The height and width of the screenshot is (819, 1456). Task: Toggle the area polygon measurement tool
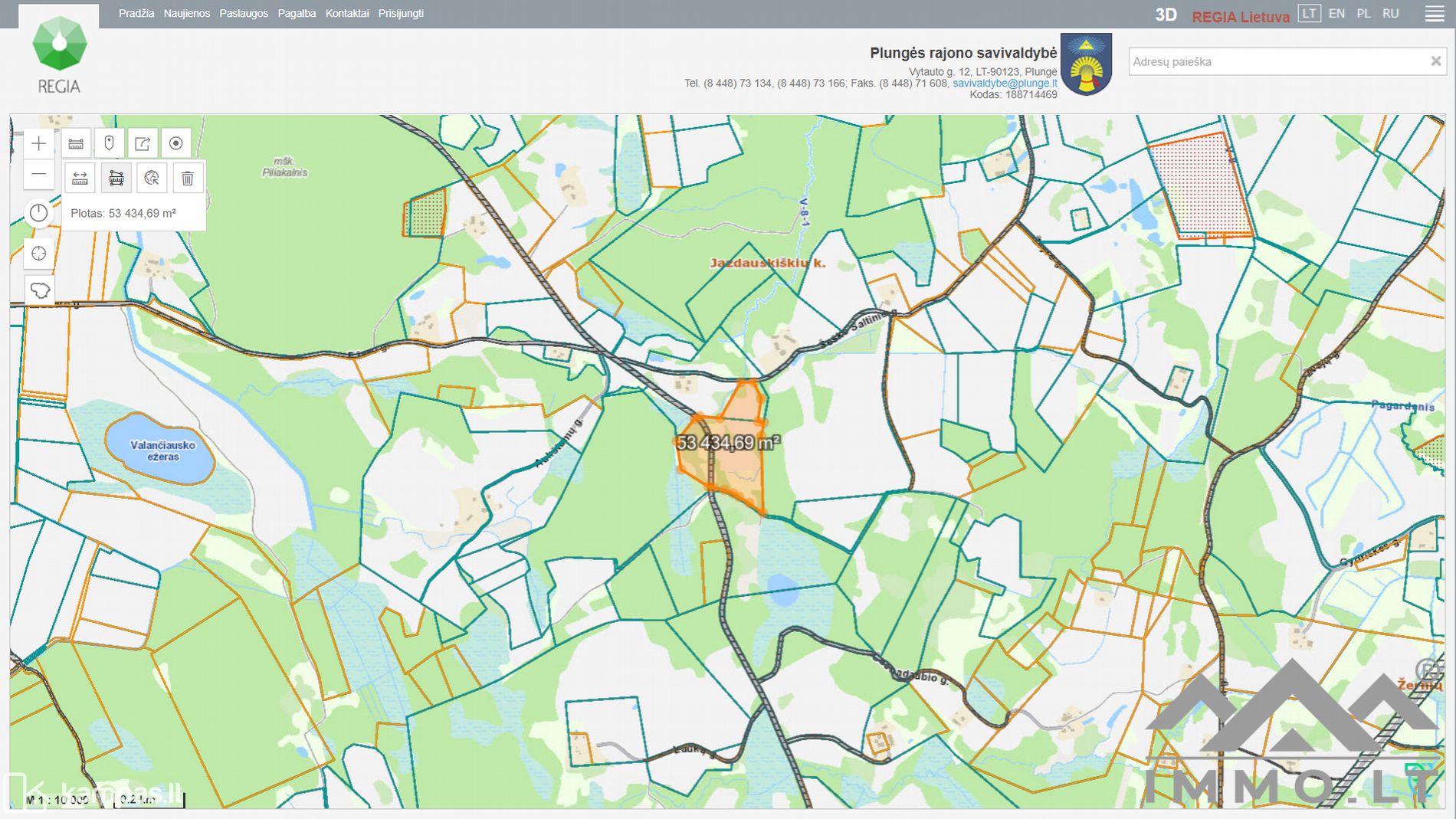click(116, 179)
